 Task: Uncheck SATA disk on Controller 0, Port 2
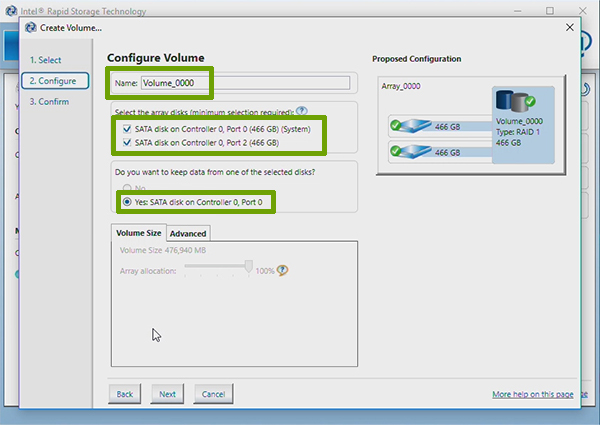[127, 143]
